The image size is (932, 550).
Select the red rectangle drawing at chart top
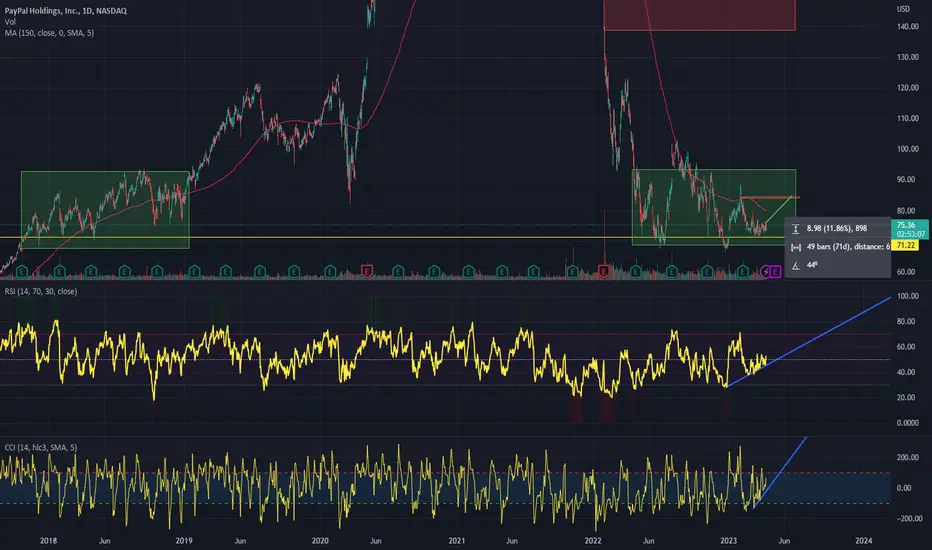click(700, 15)
